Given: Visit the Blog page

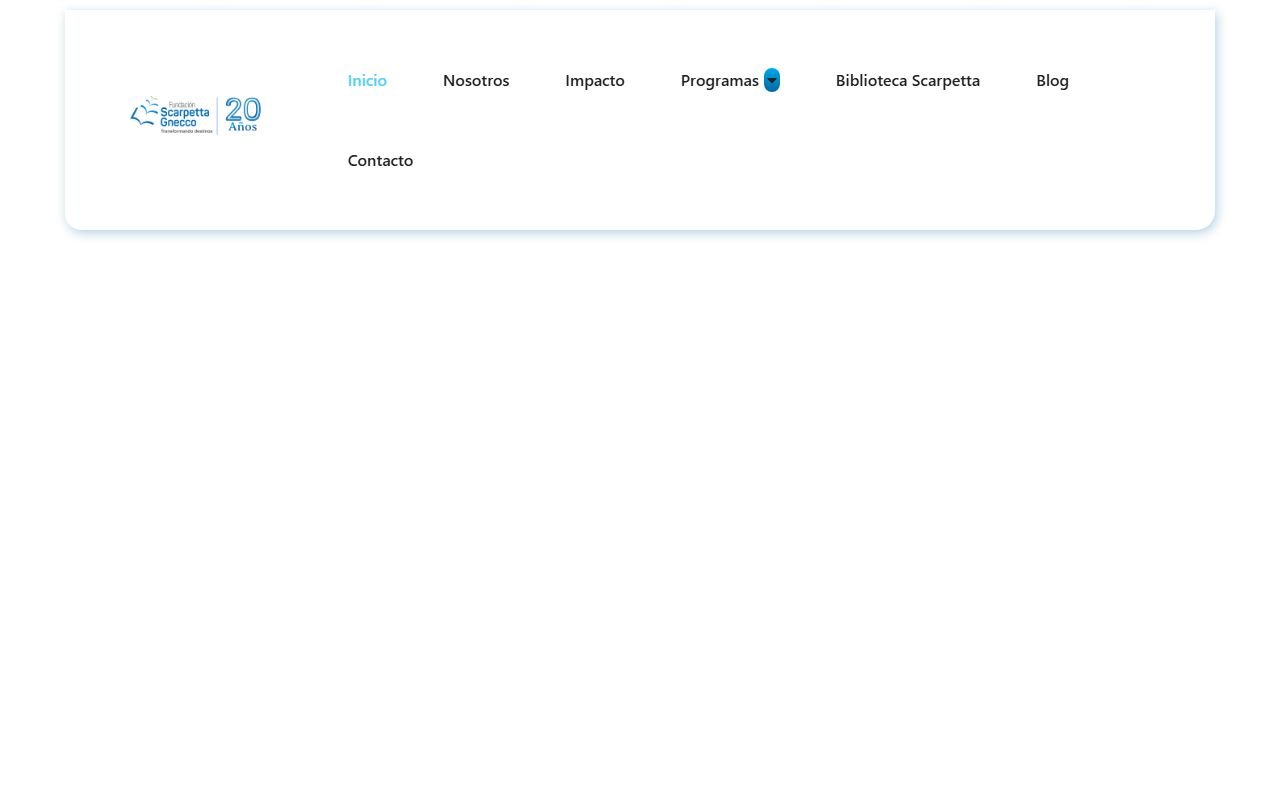Looking at the screenshot, I should 1052,80.
